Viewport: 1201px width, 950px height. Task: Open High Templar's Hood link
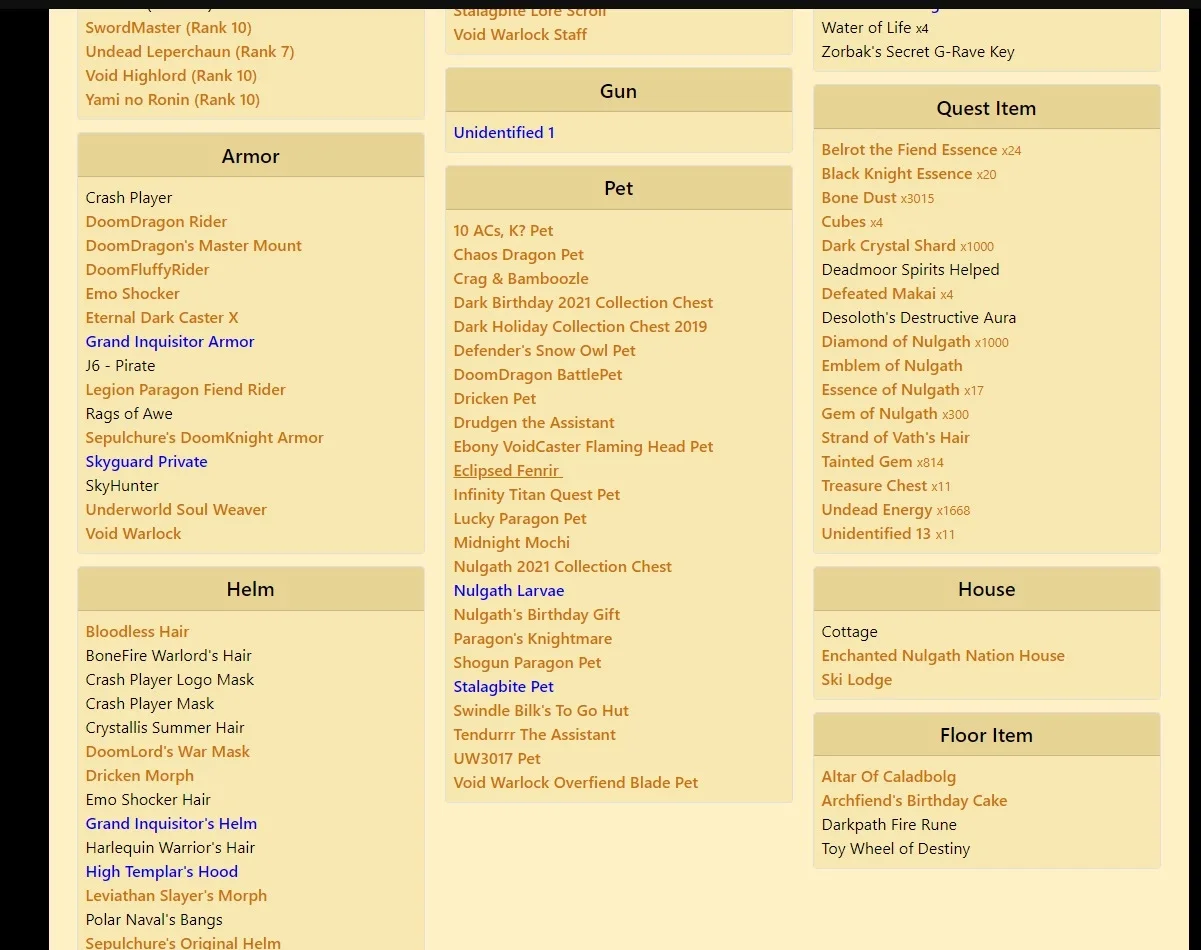tap(162, 872)
